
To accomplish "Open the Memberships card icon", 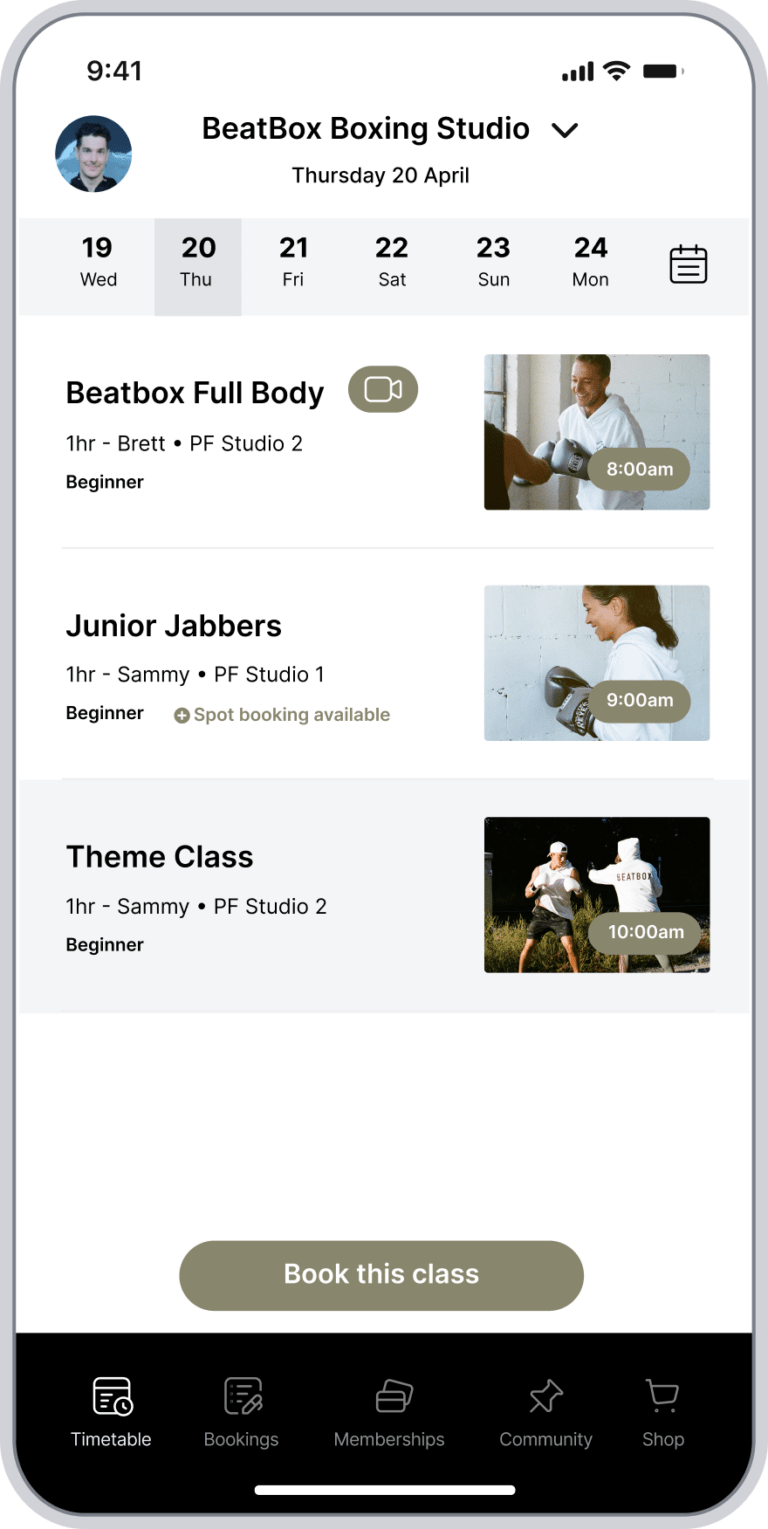I will click(389, 1396).
